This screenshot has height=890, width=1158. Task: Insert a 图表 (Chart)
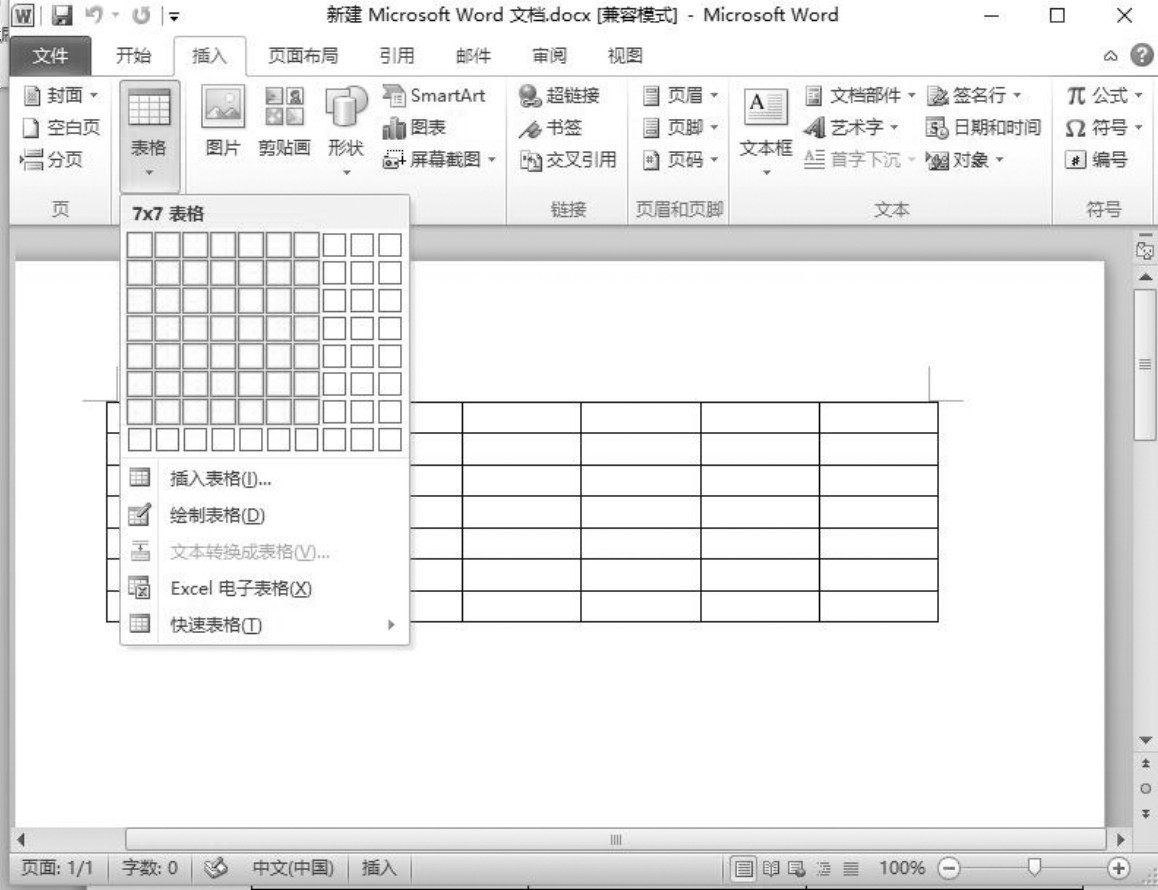414,128
